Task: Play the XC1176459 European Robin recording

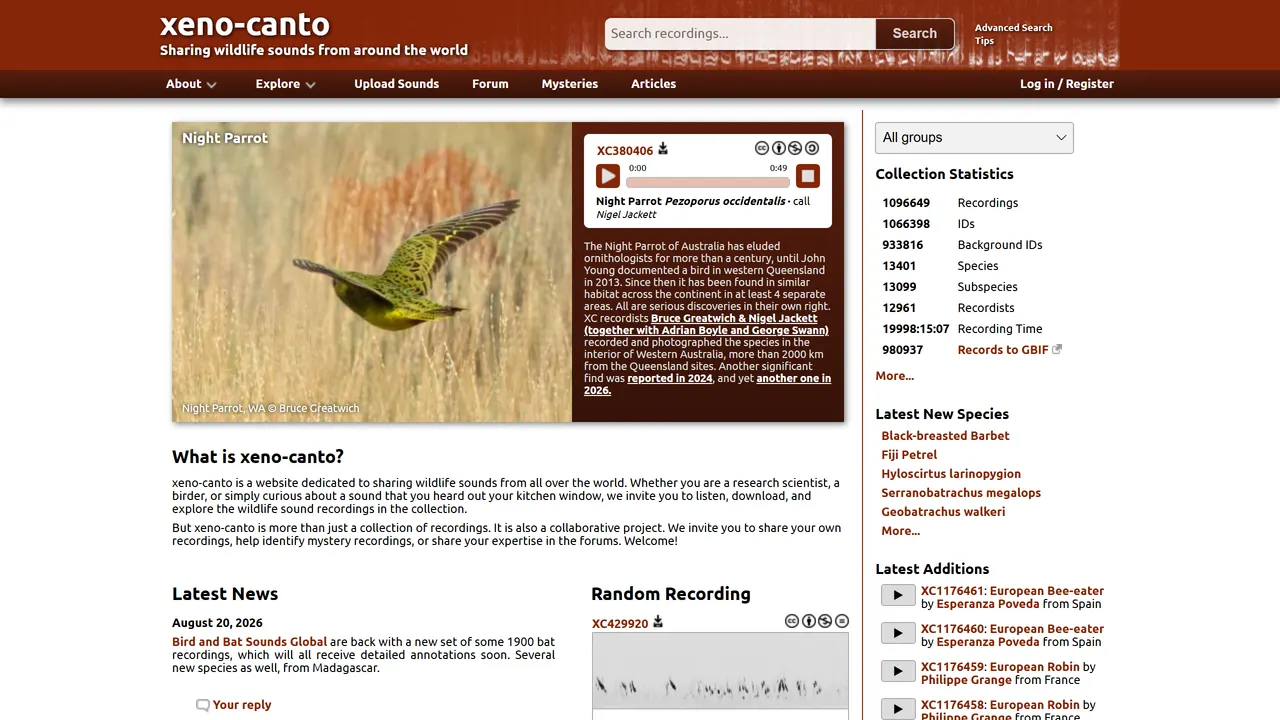Action: [898, 671]
